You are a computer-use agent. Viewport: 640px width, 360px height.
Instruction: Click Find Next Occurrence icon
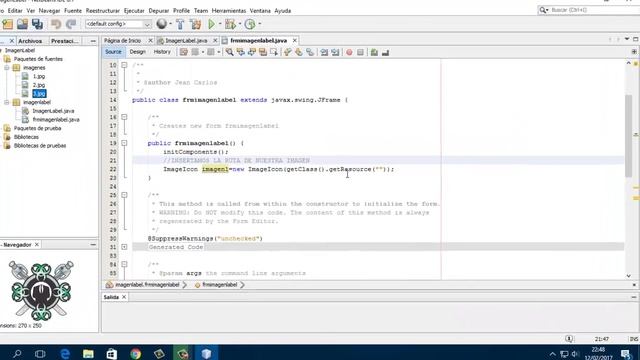(x=252, y=52)
